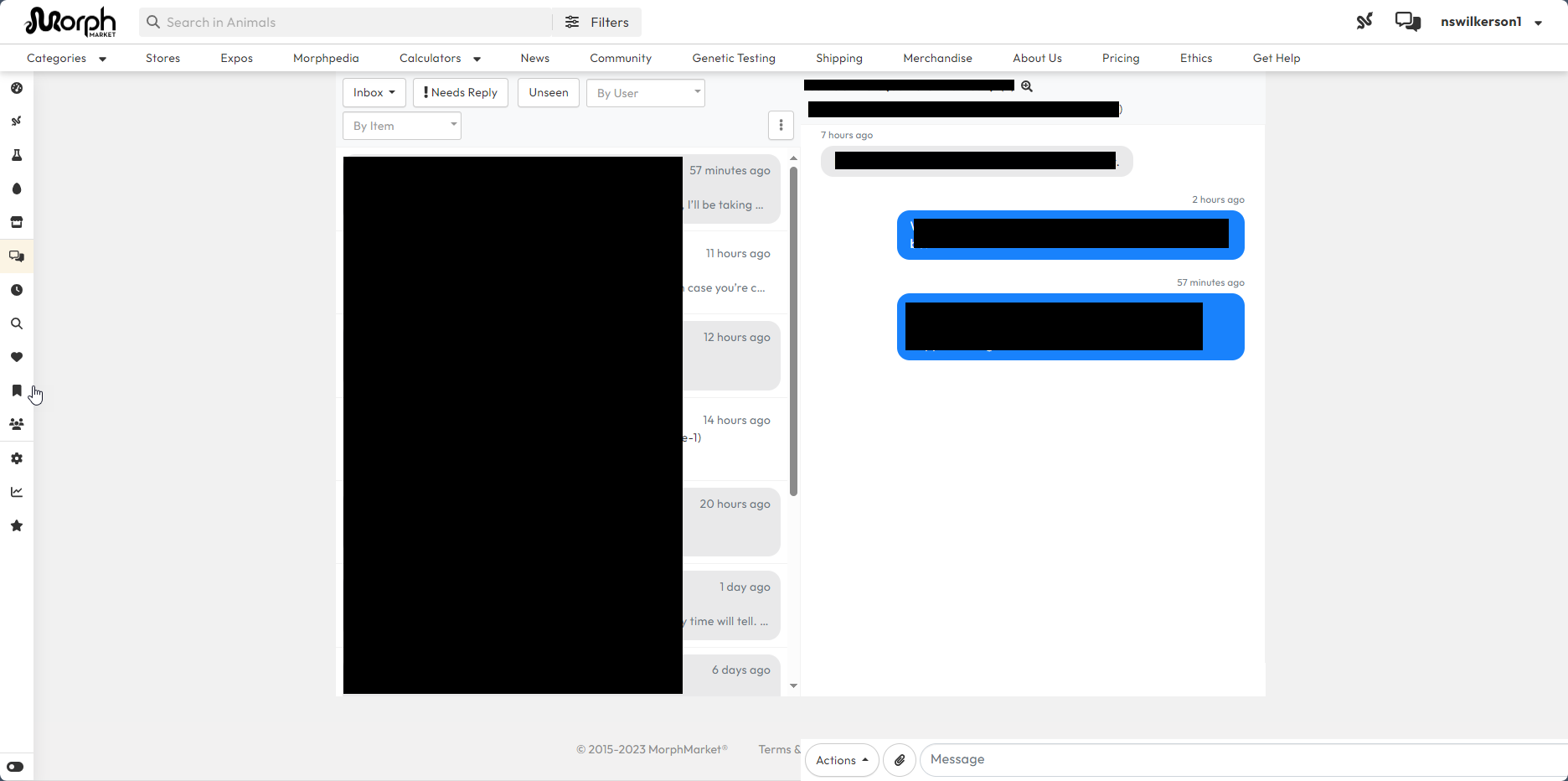Click the search magnifier icon in search bar

153,23
